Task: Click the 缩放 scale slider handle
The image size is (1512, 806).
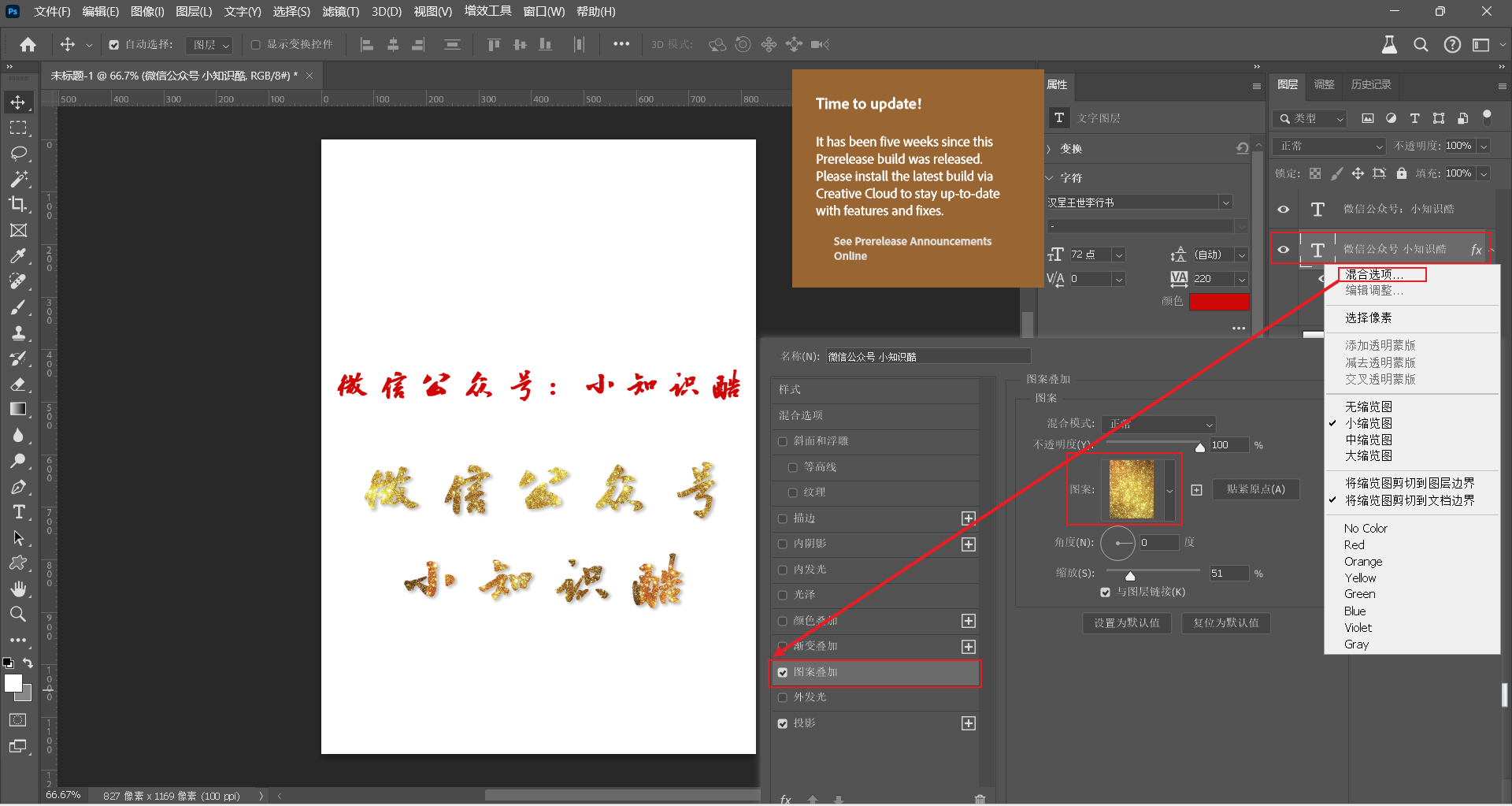Action: 1130,576
